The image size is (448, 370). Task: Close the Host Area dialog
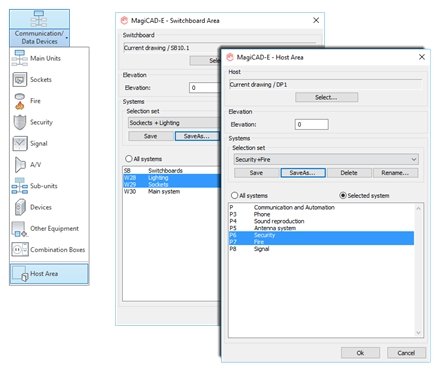[x=422, y=57]
